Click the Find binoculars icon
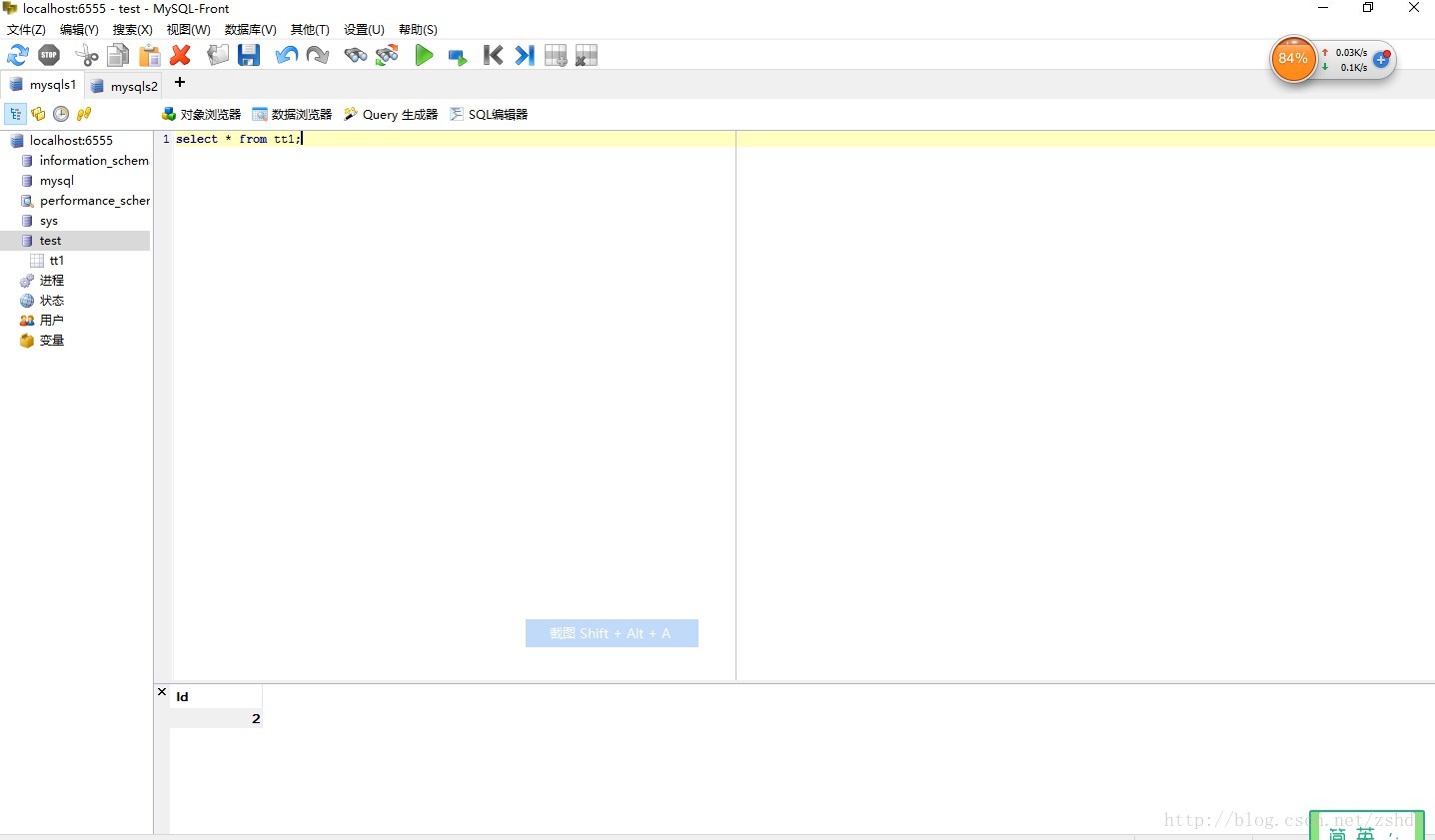Screen dimensions: 1435x840 [356, 55]
